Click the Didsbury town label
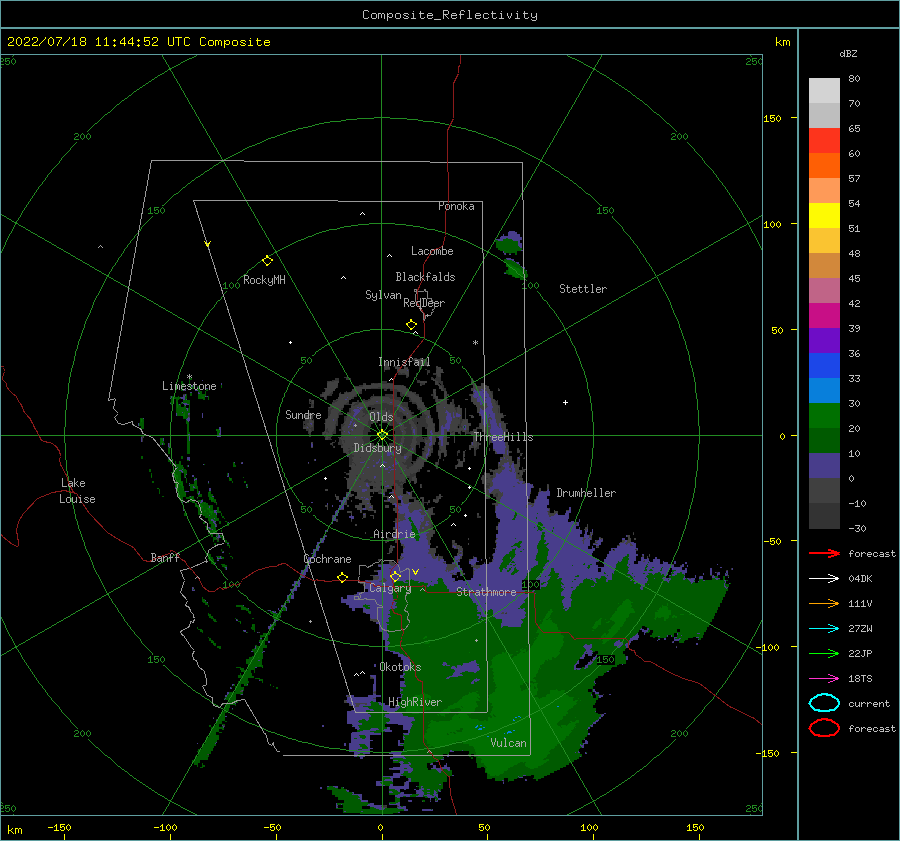The height and width of the screenshot is (841, 900). click(x=377, y=448)
